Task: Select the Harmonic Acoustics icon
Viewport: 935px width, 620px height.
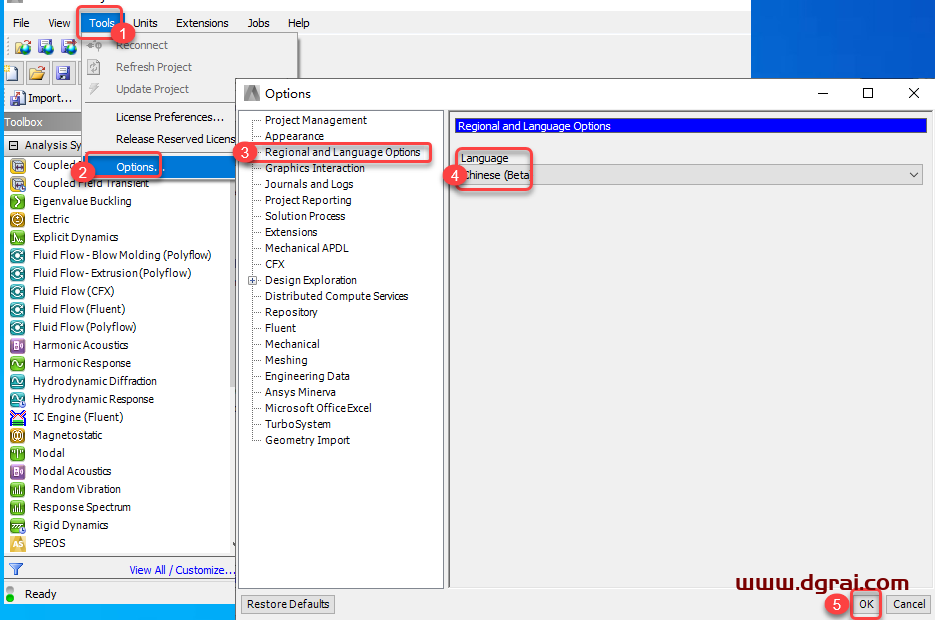Action: pyautogui.click(x=18, y=345)
